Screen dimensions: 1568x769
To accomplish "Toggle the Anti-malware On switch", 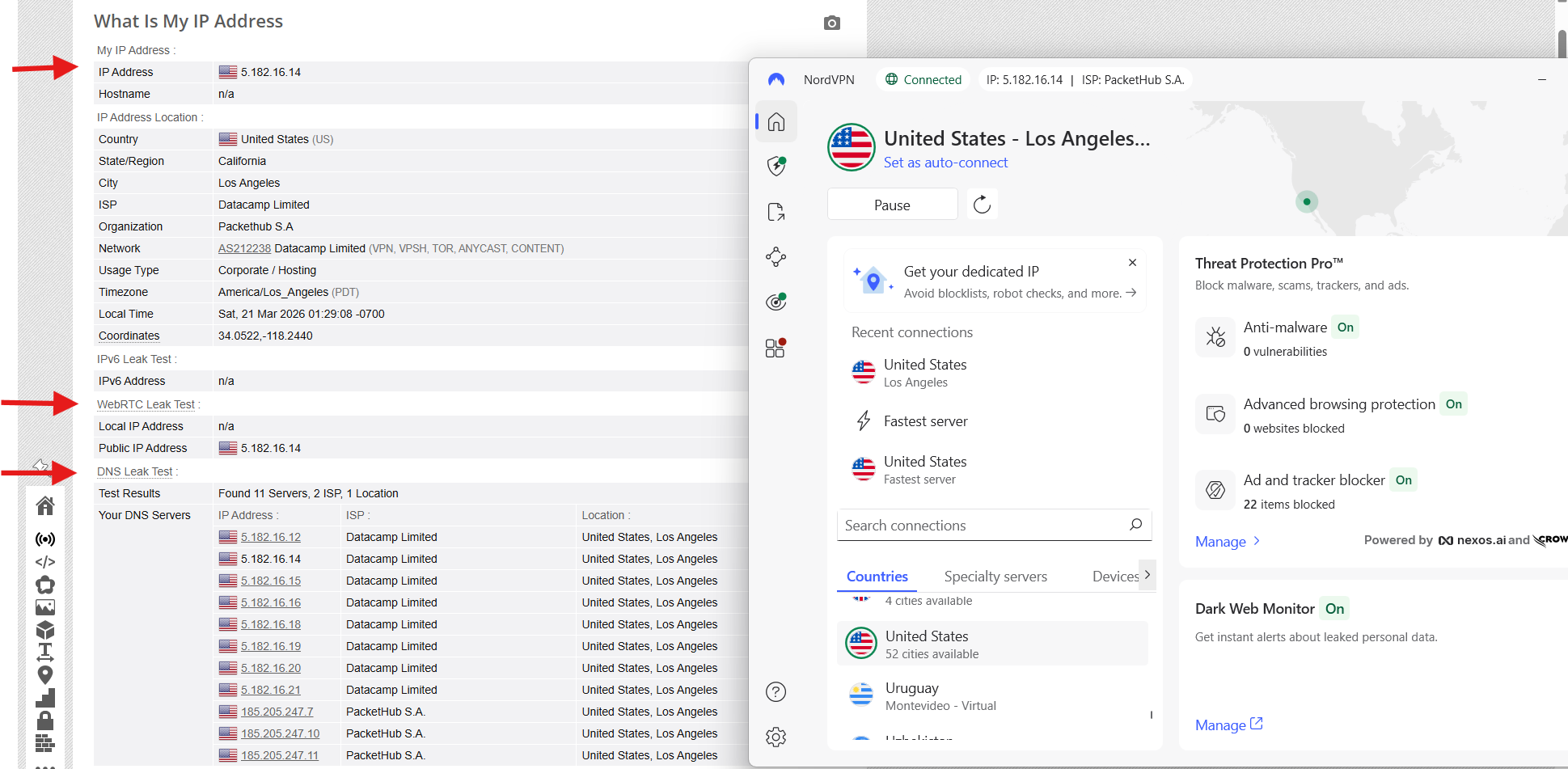I will click(1346, 327).
